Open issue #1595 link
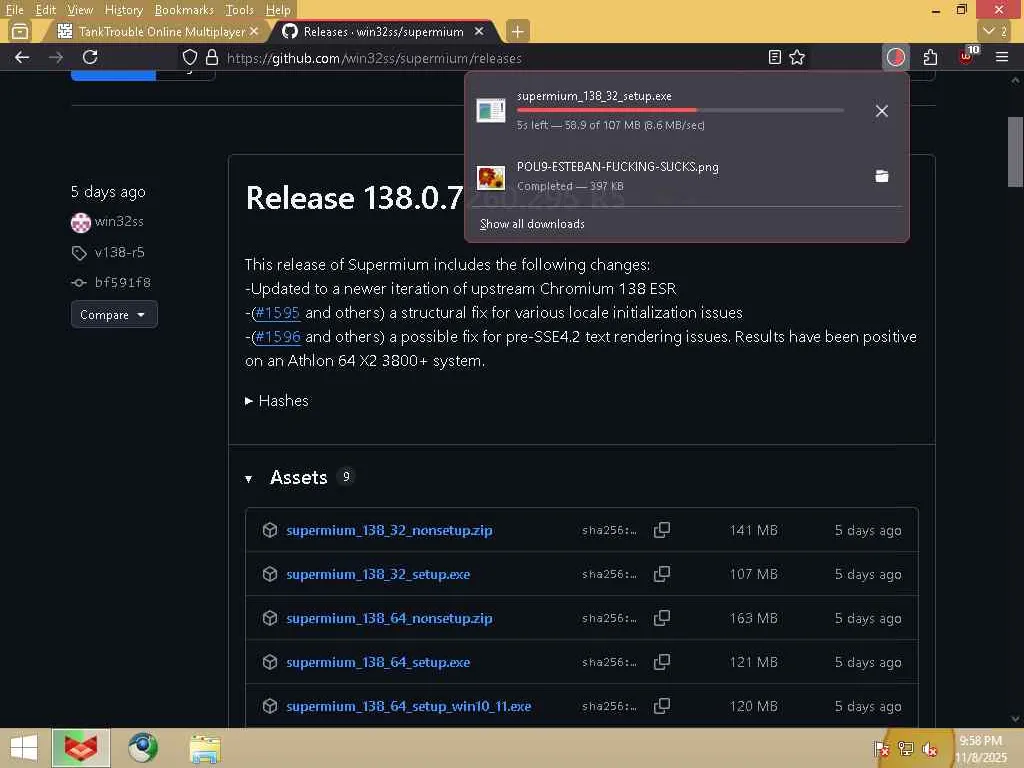 click(277, 312)
